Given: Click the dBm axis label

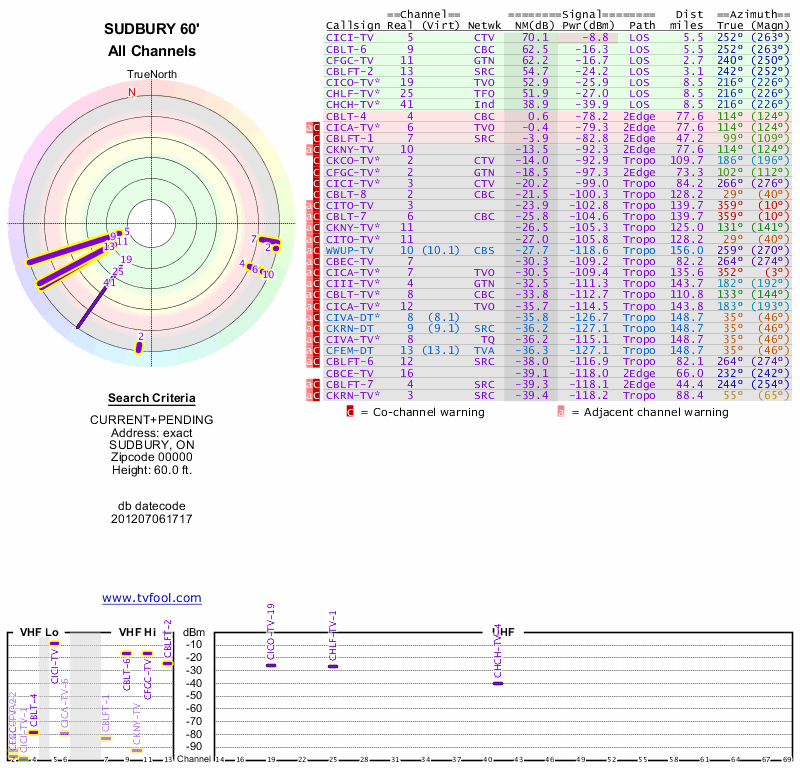Looking at the screenshot, I should coord(194,633).
